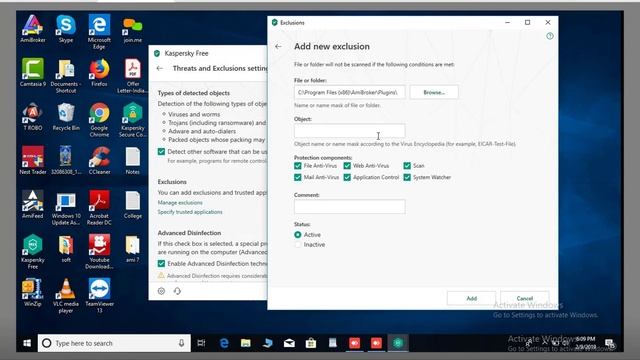This screenshot has height=360, width=640.
Task: Open Youtube Downloader desktop icon
Action: click(x=99, y=252)
